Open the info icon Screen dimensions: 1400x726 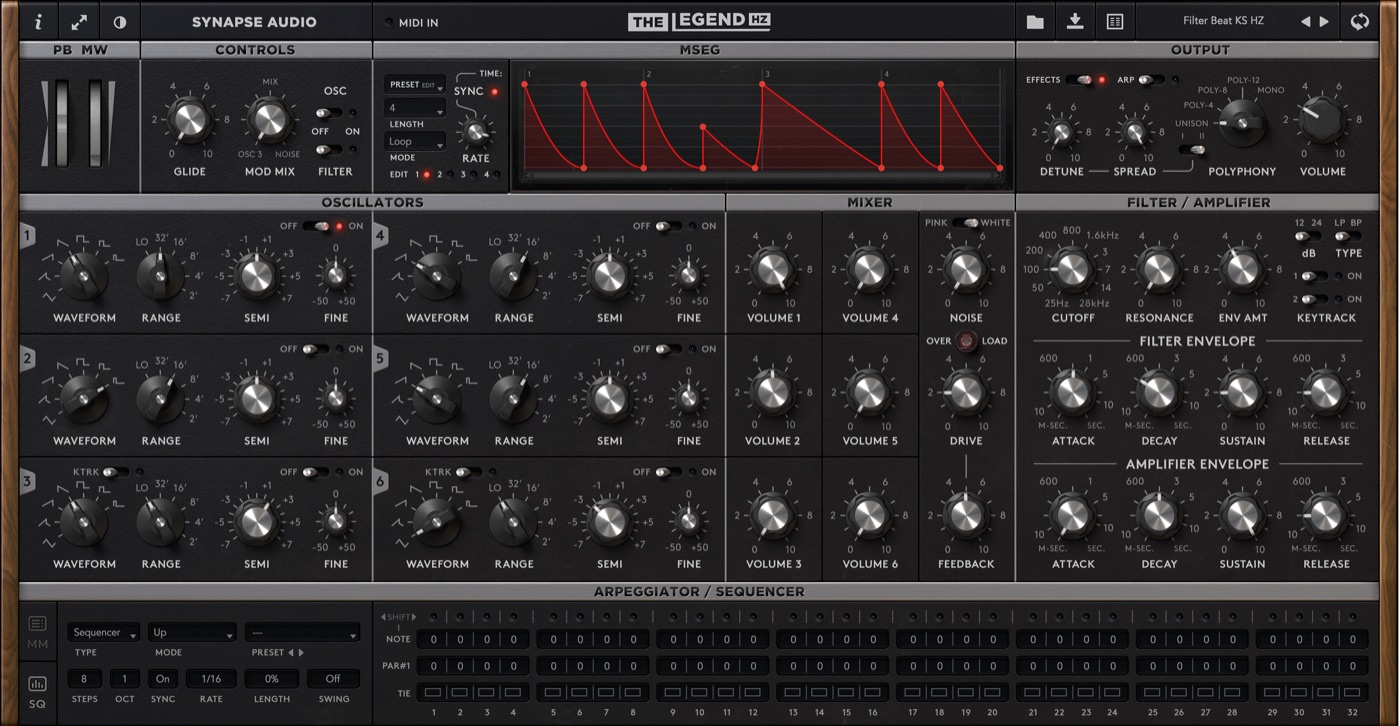click(39, 21)
